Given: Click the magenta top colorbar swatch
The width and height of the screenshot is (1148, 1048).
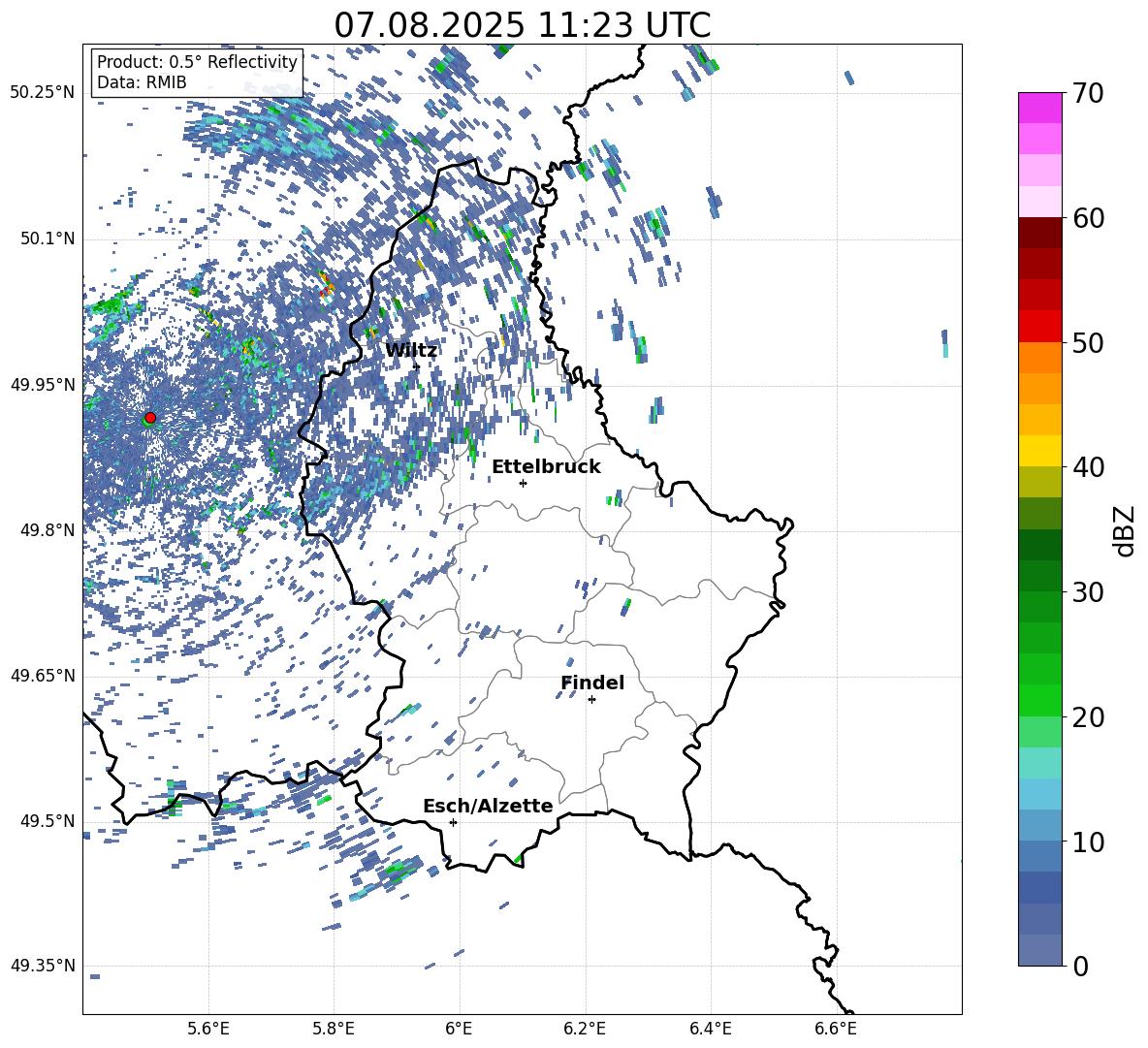Looking at the screenshot, I should pyautogui.click(x=1039, y=108).
